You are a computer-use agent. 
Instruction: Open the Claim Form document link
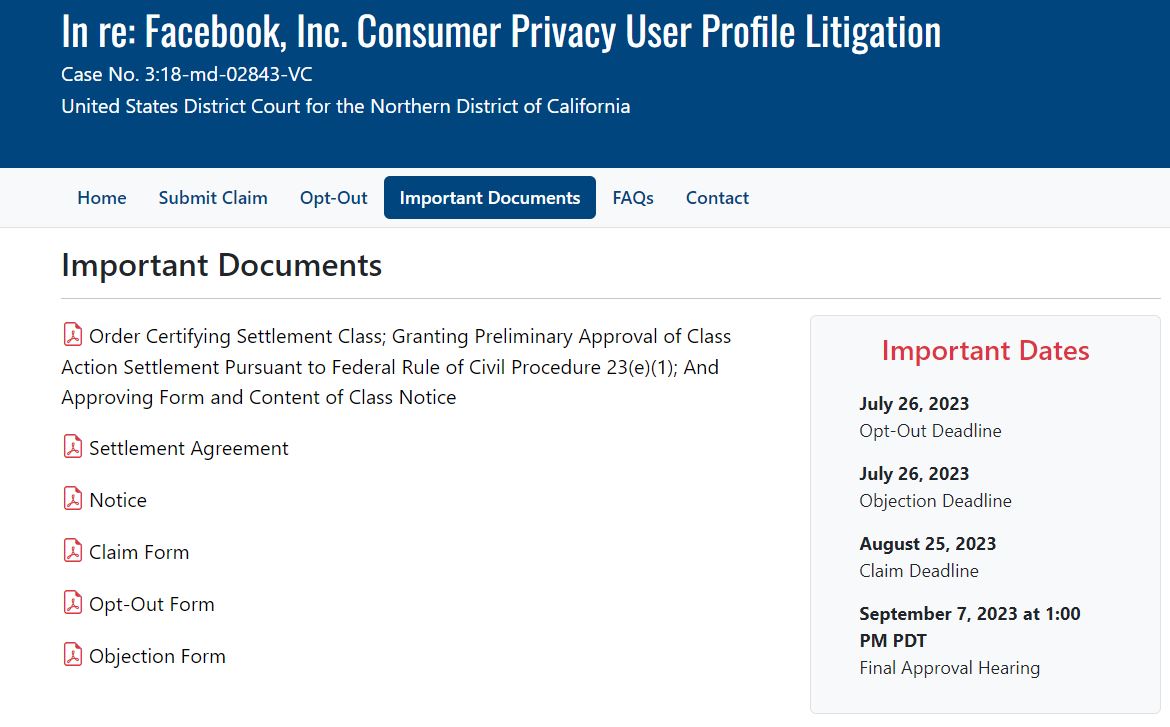click(x=139, y=552)
